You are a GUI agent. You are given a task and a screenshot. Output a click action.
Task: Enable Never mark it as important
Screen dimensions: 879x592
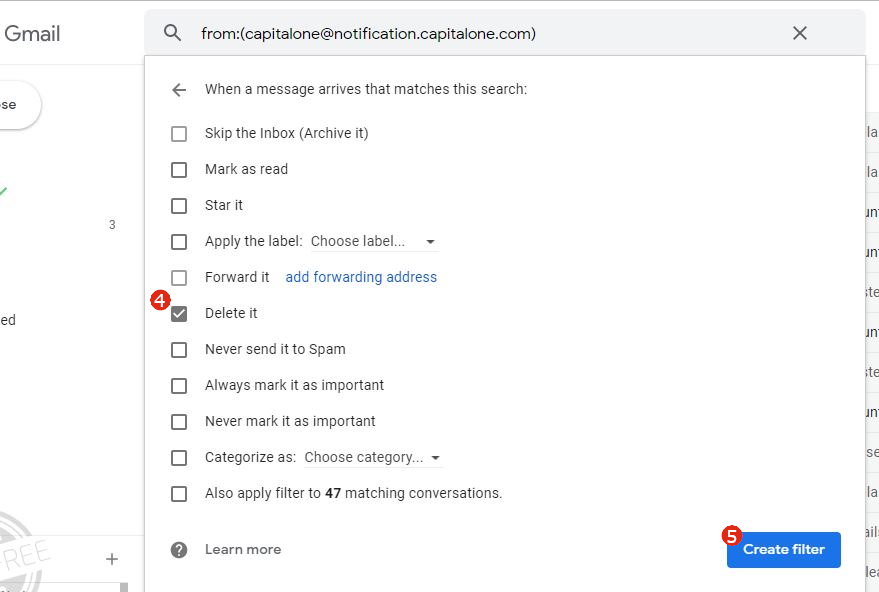point(179,421)
